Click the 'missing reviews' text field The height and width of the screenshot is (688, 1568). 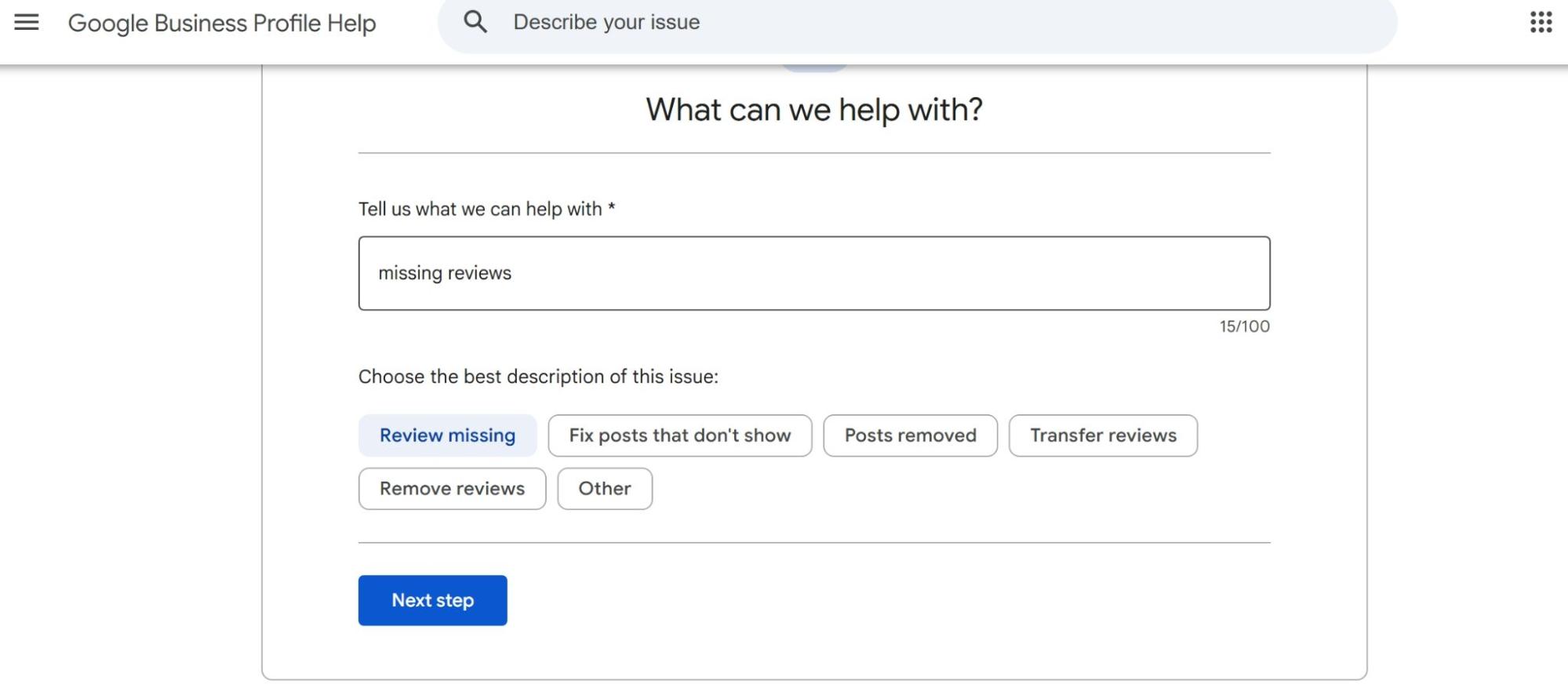click(813, 273)
